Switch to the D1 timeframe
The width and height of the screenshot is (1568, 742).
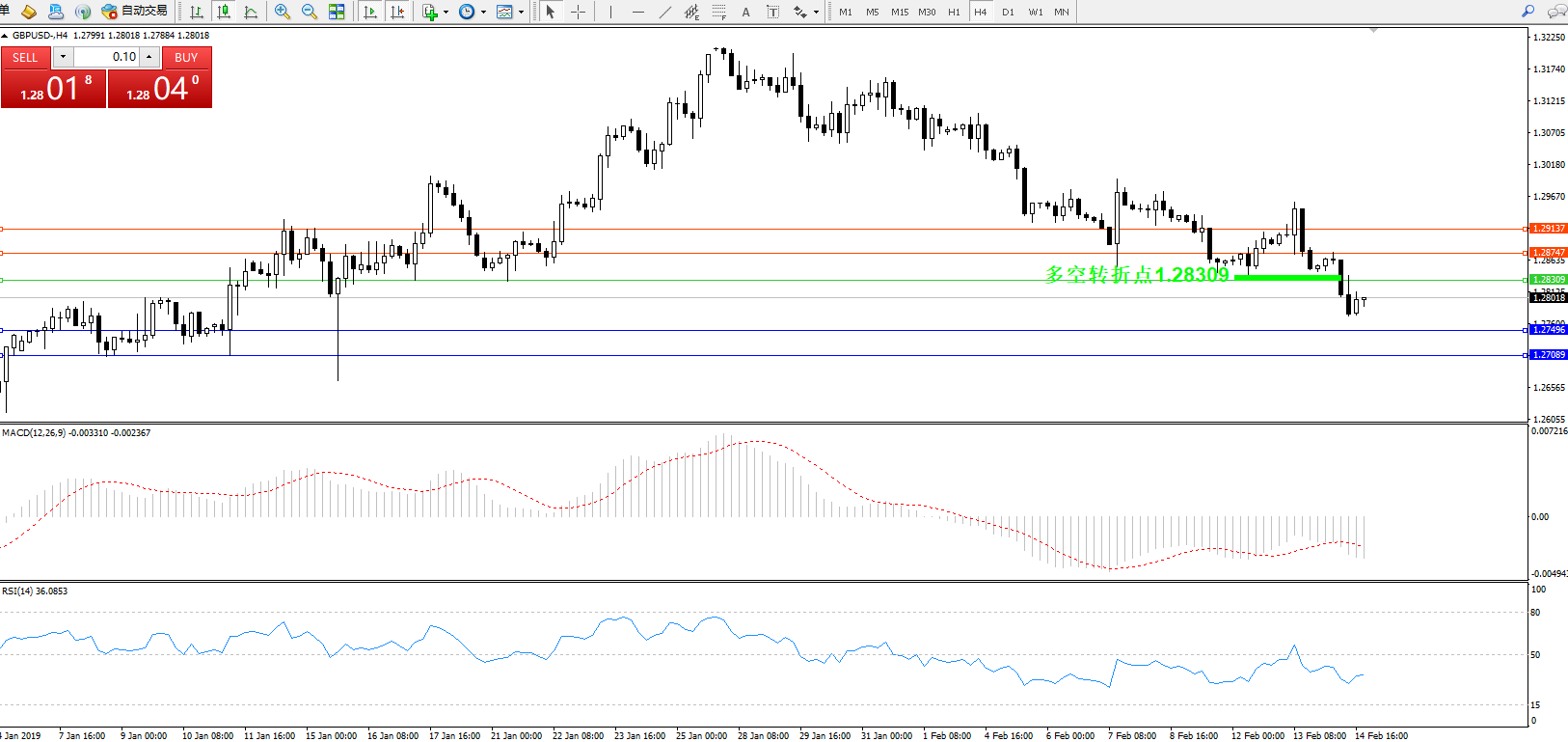(x=1008, y=12)
